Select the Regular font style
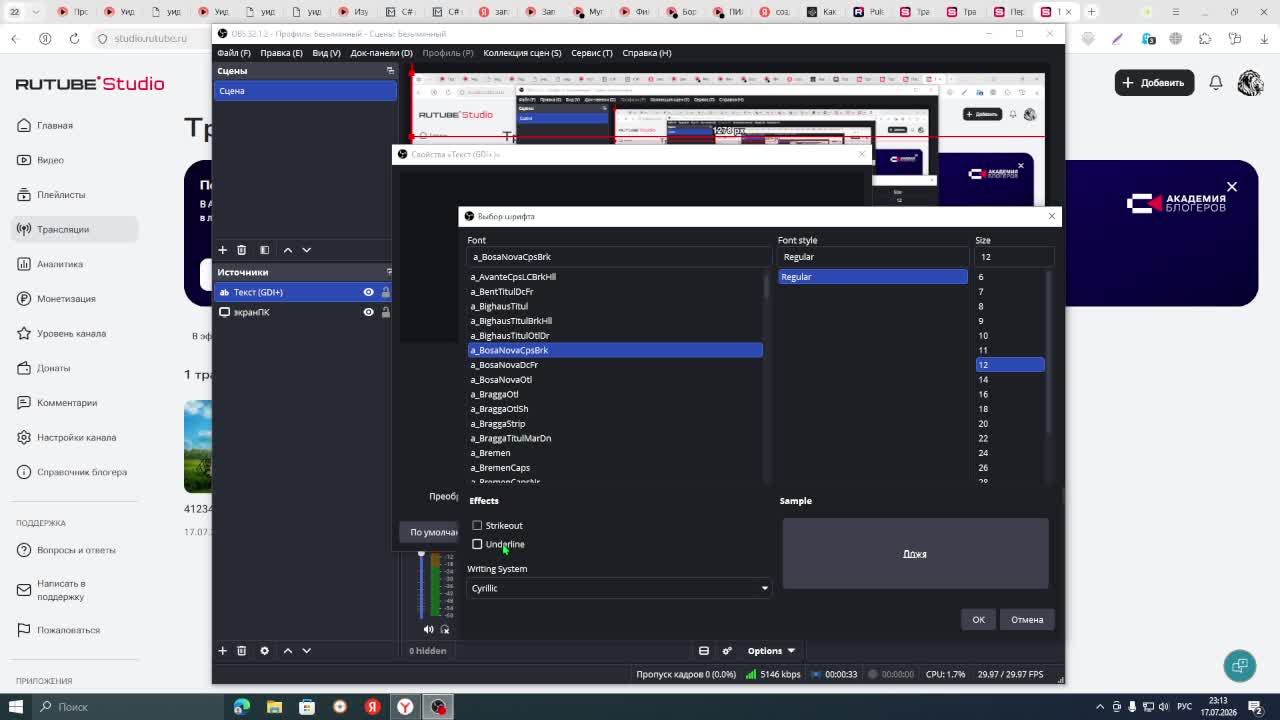Image resolution: width=1280 pixels, height=720 pixels. pos(873,277)
